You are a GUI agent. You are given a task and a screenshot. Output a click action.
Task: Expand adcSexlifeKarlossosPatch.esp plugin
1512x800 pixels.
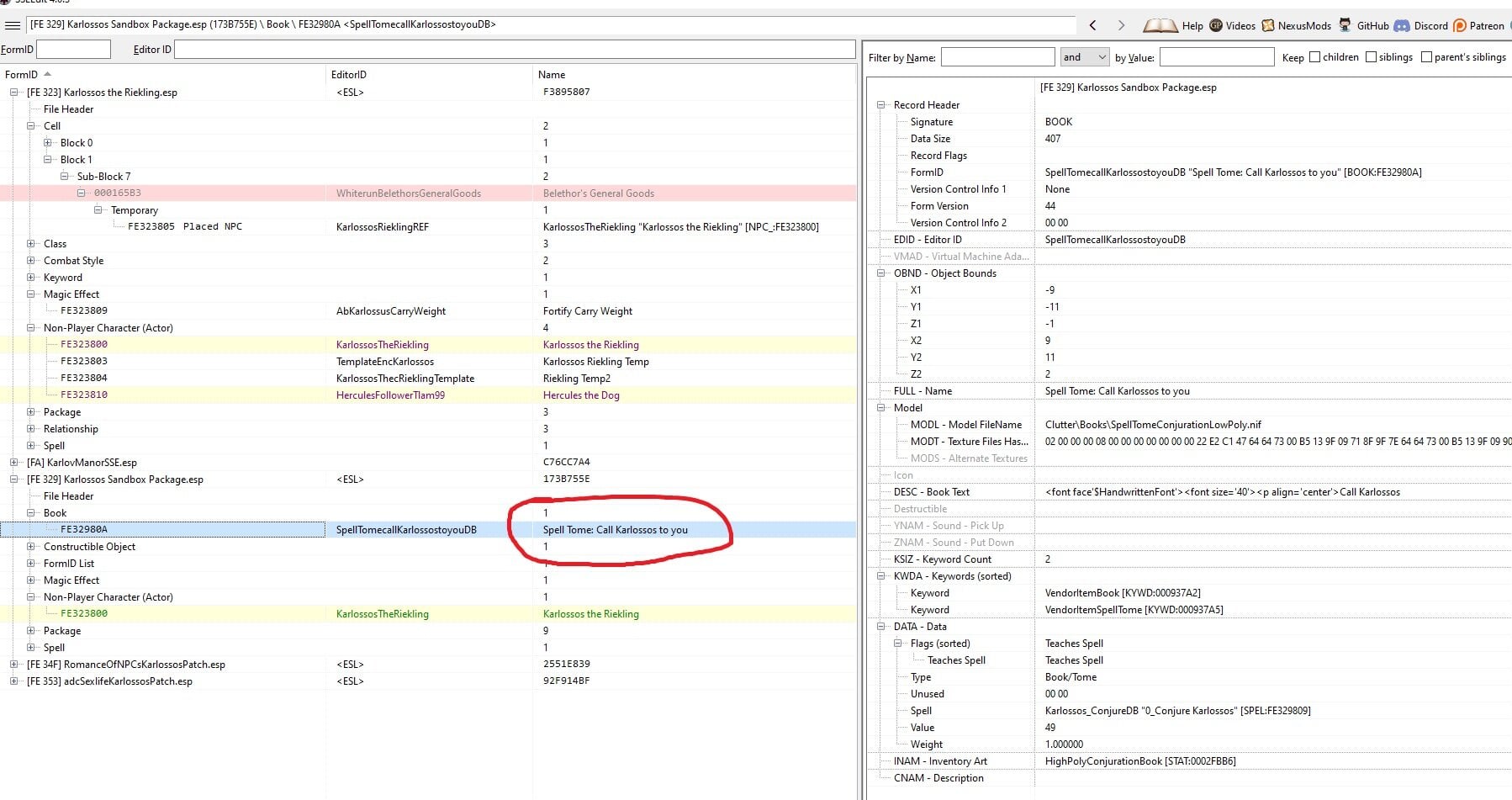14,681
